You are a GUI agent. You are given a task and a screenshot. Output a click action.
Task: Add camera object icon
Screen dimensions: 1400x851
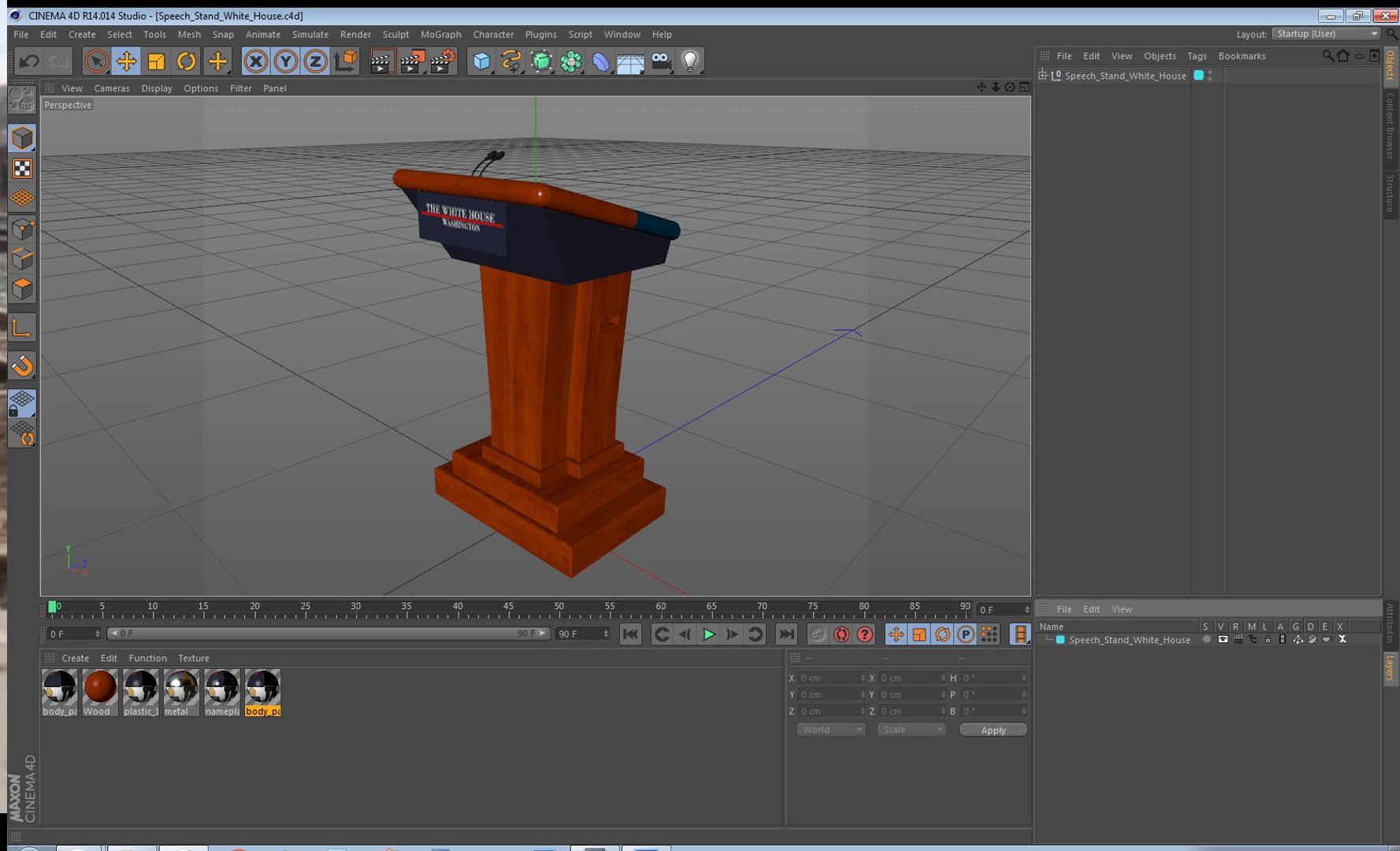point(661,61)
